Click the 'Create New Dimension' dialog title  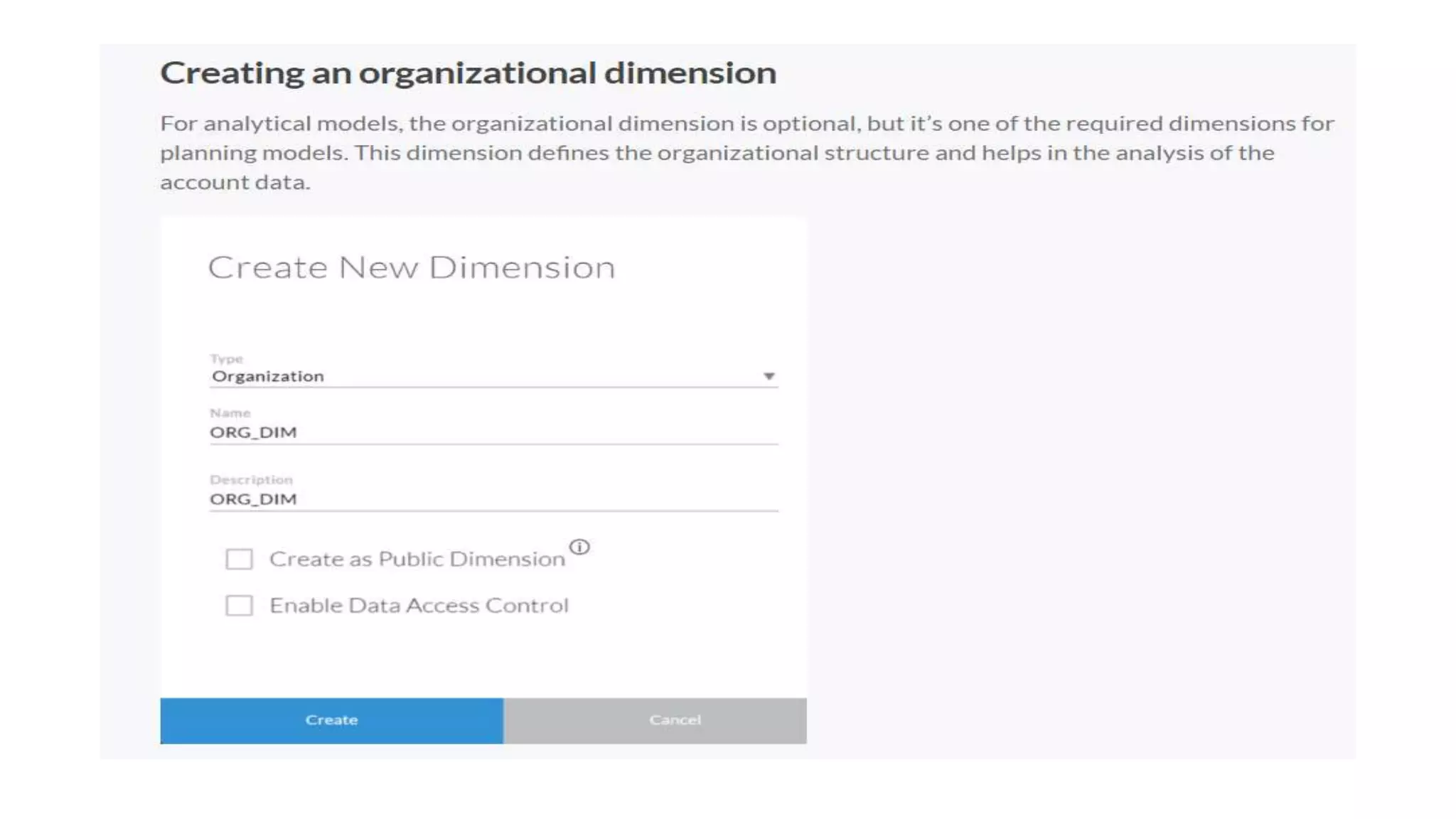(x=411, y=267)
